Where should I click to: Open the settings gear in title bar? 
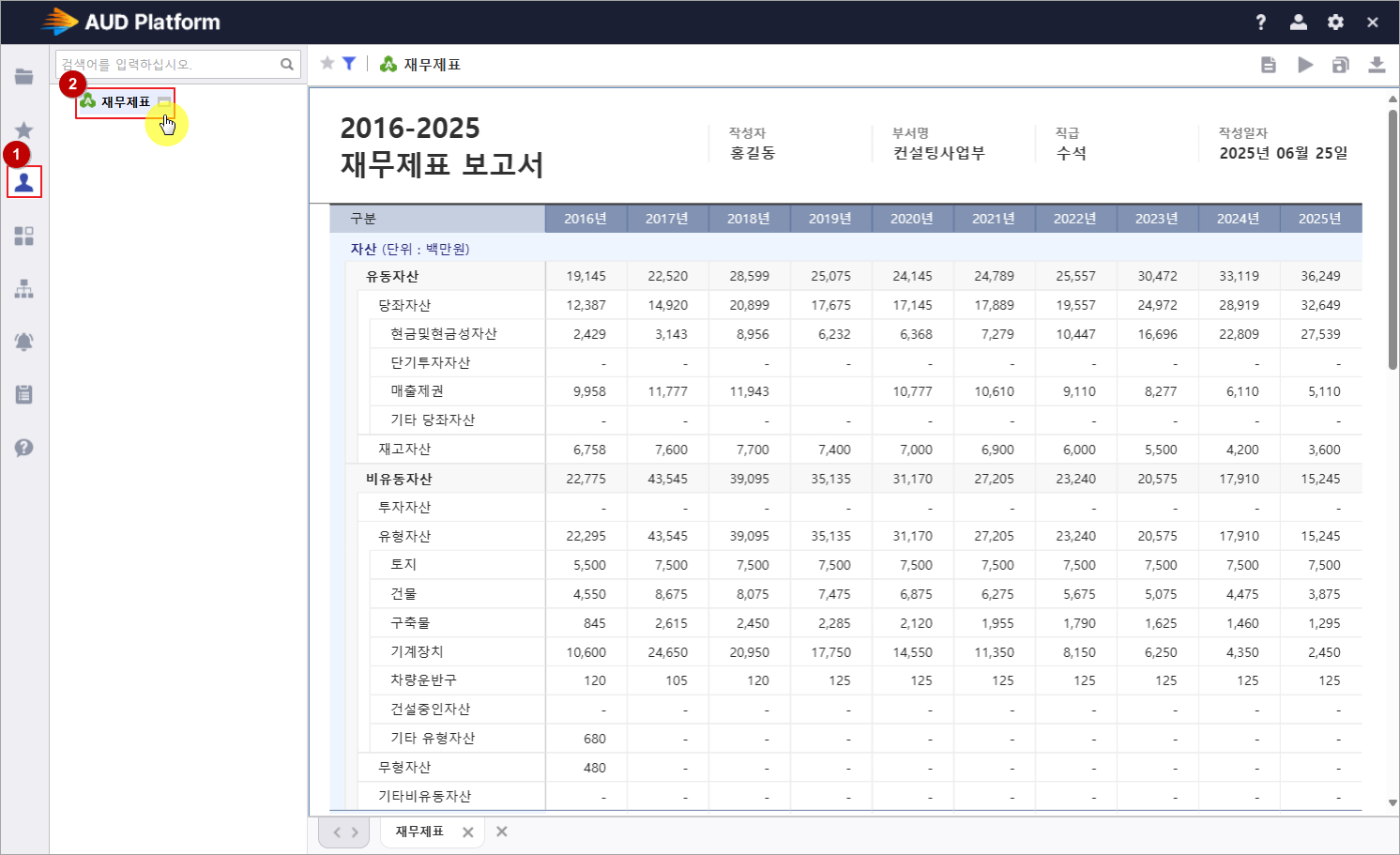1335,23
